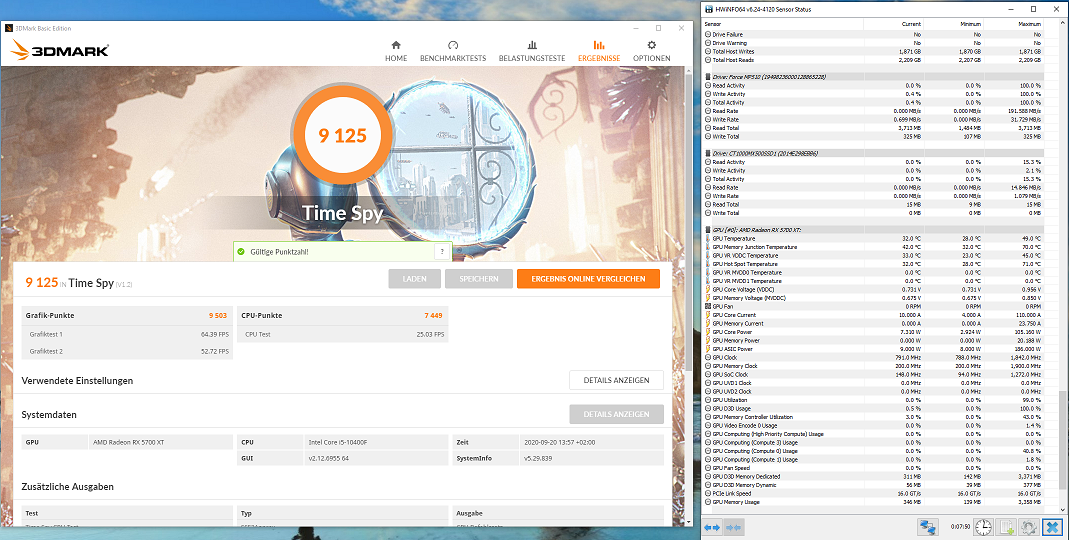Viewport: 1069px width, 540px height.
Task: Select the GPU SoC Clock row
Action: [x=873, y=374]
